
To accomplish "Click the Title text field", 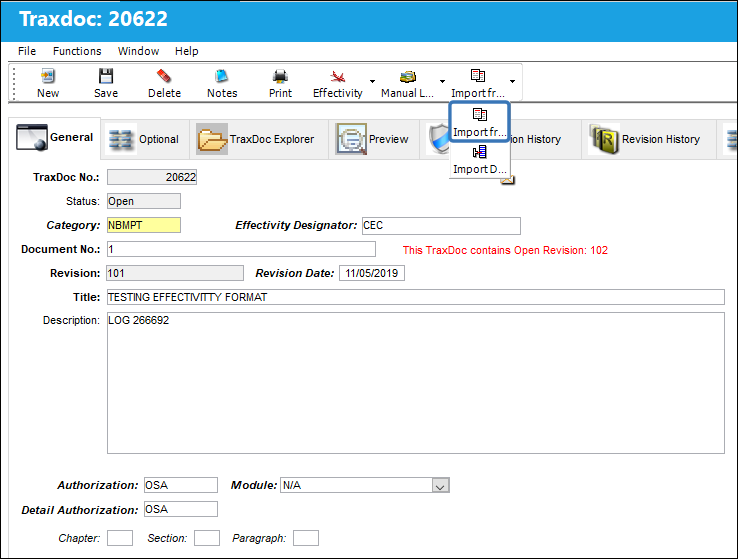I will click(x=416, y=297).
